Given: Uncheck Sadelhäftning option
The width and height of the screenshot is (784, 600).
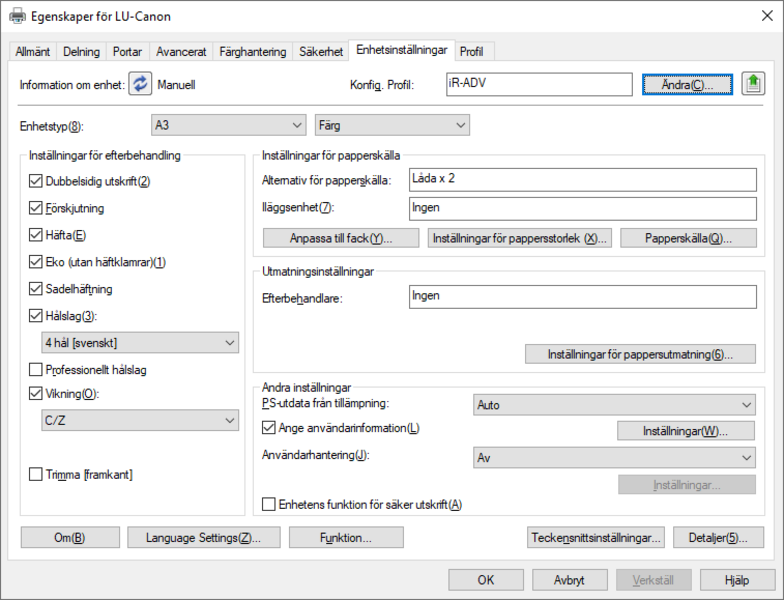Looking at the screenshot, I should pos(36,288).
